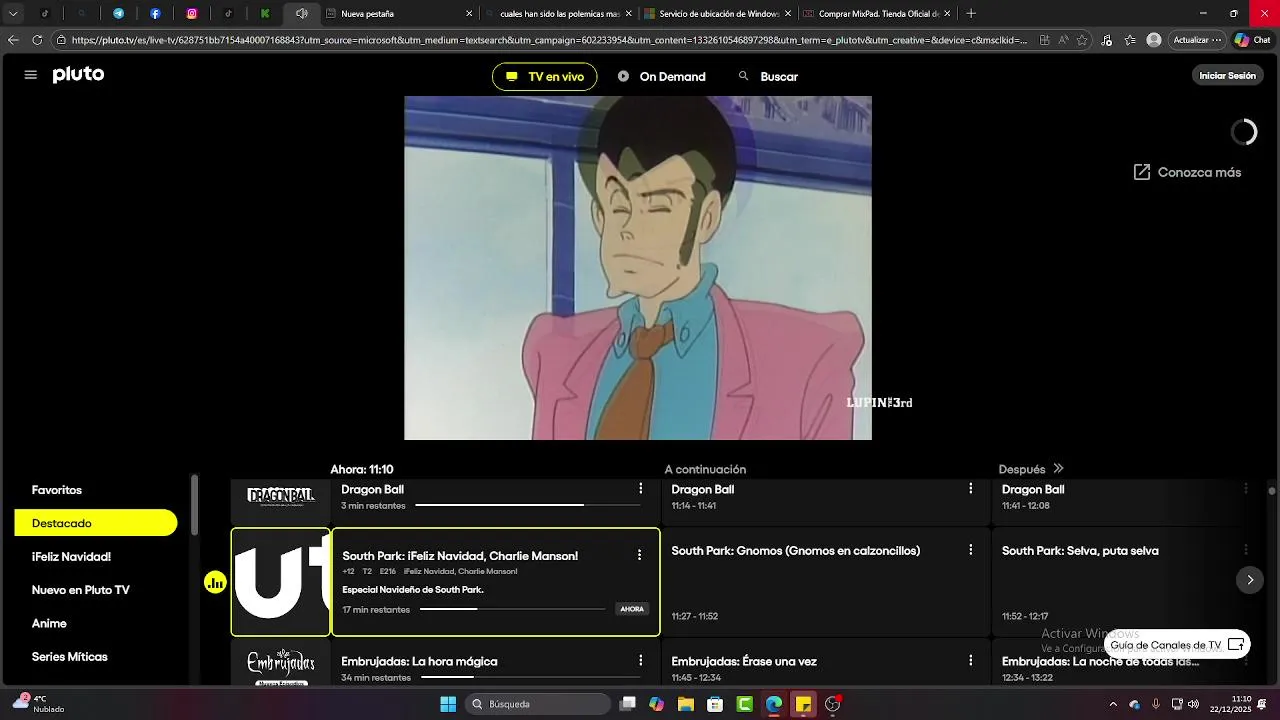1280x720 pixels.
Task: Open Copilot Chat in browser
Action: pyautogui.click(x=1253, y=40)
